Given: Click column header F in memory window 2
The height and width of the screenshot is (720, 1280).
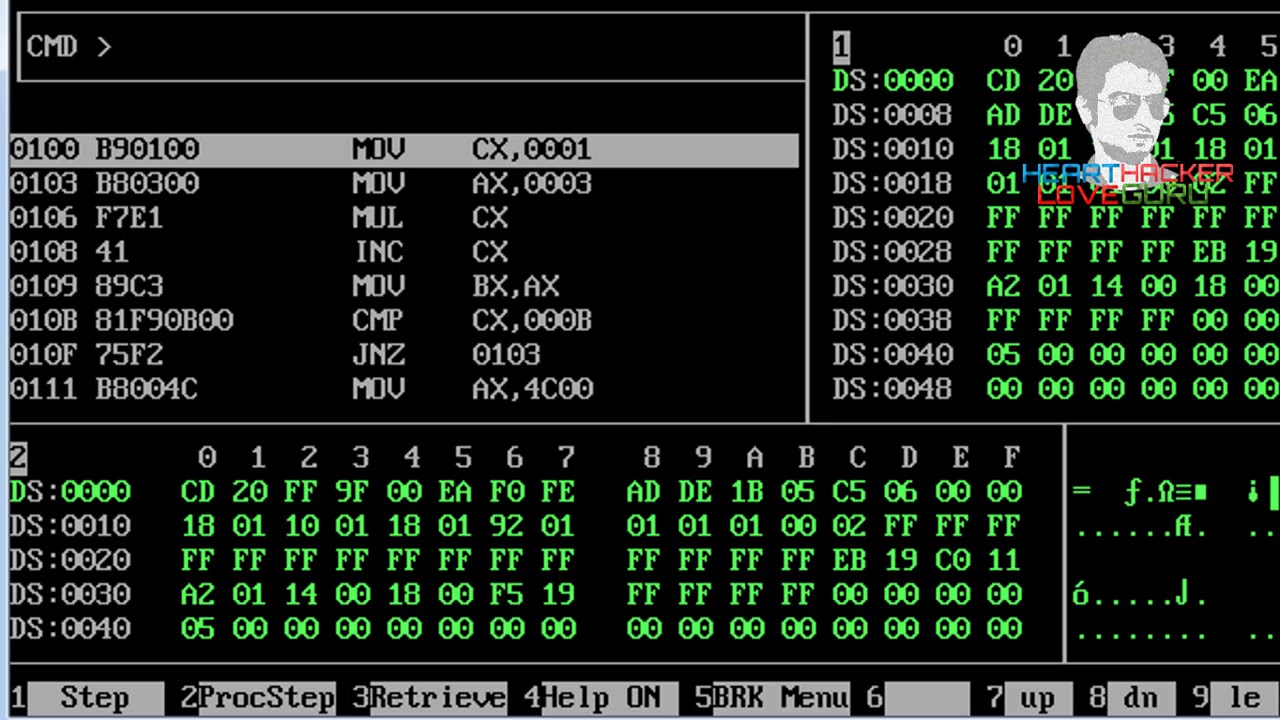Looking at the screenshot, I should click(1011, 457).
